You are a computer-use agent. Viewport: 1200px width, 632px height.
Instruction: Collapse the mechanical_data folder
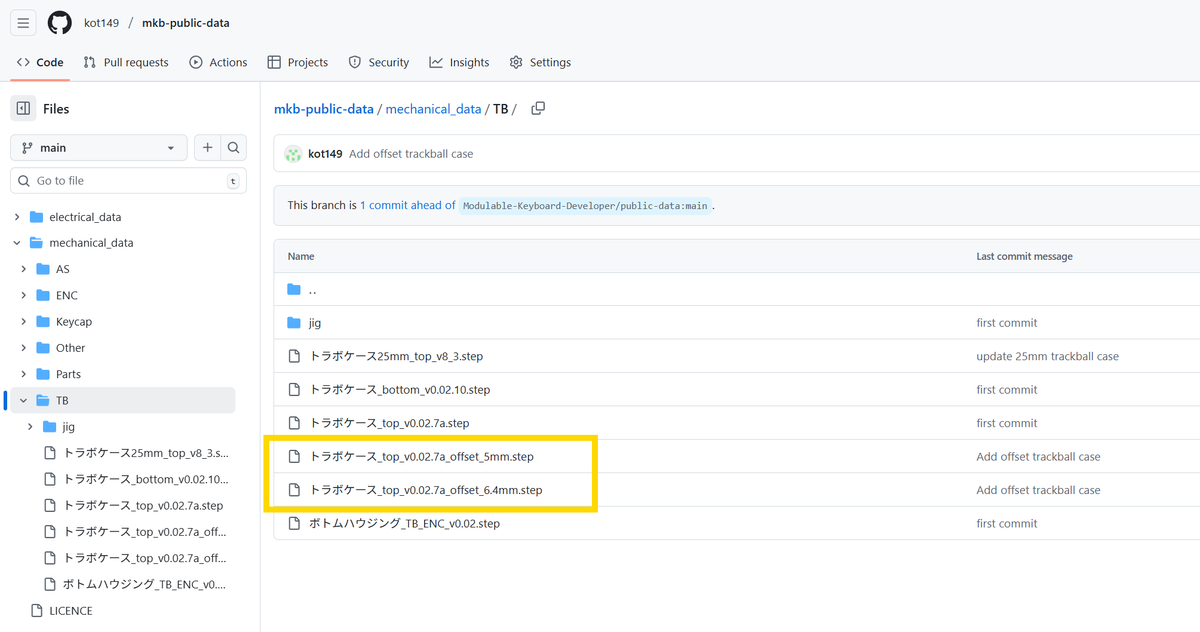(17, 243)
